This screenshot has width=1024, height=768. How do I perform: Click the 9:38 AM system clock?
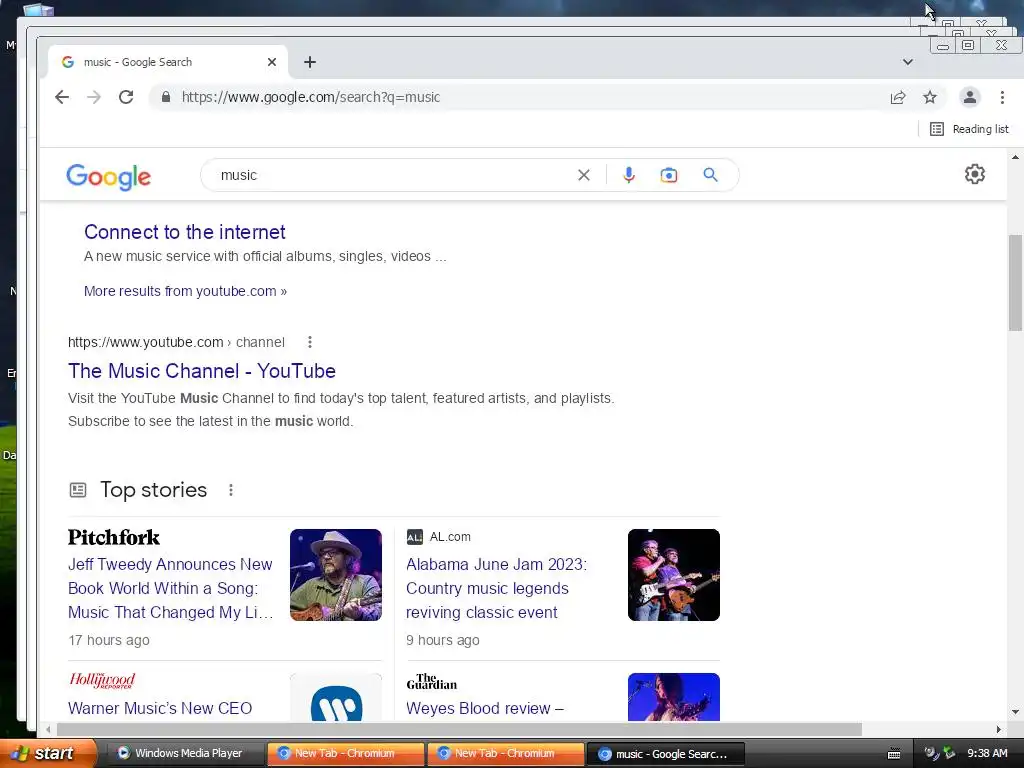[987, 753]
